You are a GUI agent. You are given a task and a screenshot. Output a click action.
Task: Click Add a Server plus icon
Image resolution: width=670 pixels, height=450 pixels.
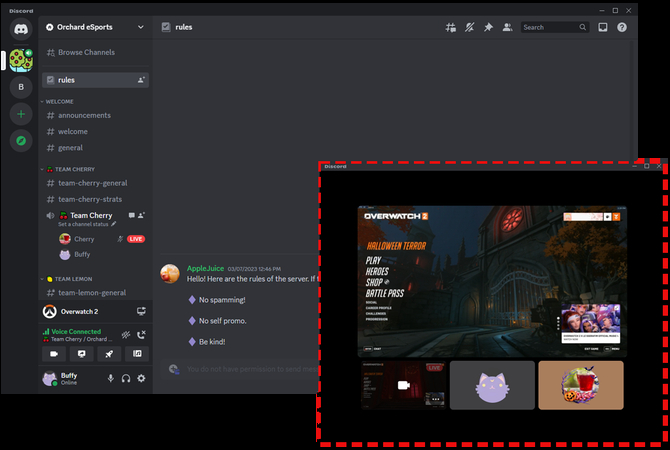(21, 114)
